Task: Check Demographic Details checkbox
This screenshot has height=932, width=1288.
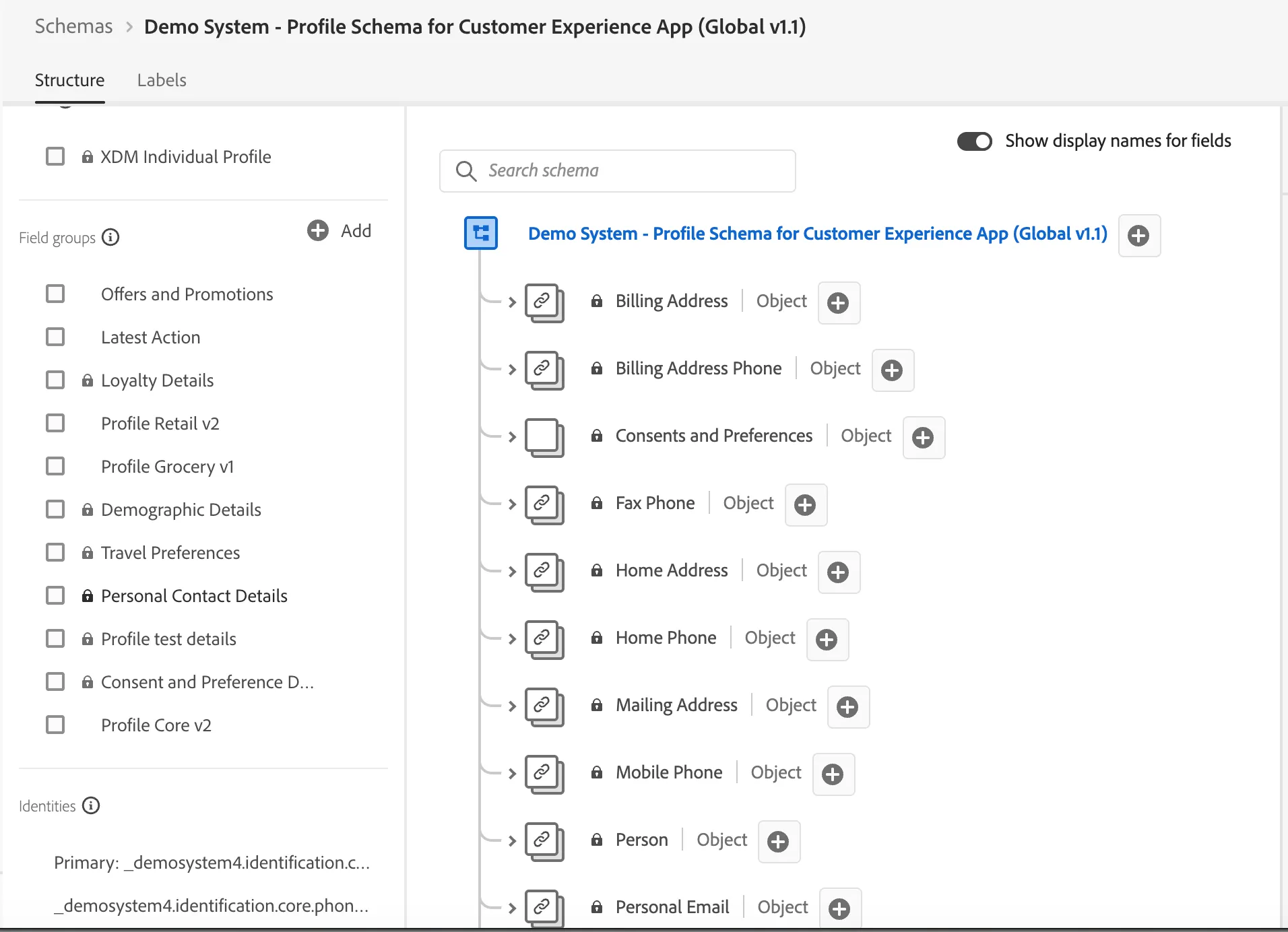Action: point(55,509)
